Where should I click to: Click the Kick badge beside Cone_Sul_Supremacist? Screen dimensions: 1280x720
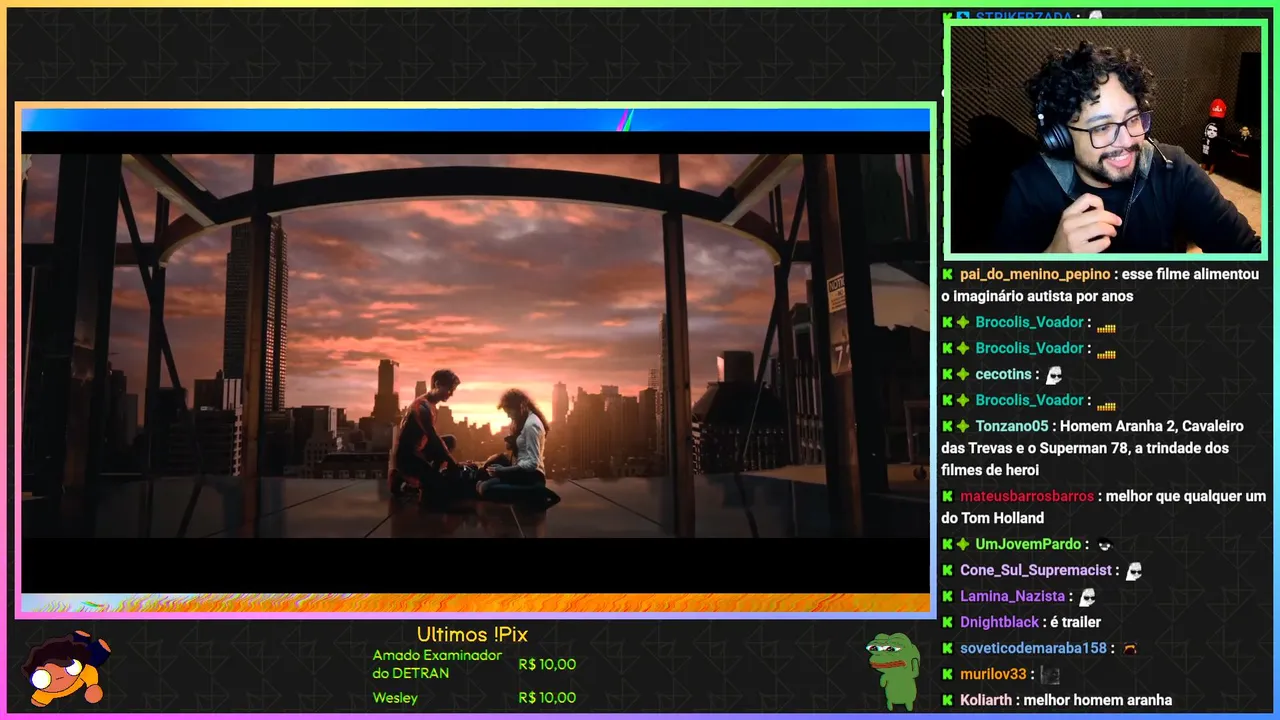(x=947, y=570)
